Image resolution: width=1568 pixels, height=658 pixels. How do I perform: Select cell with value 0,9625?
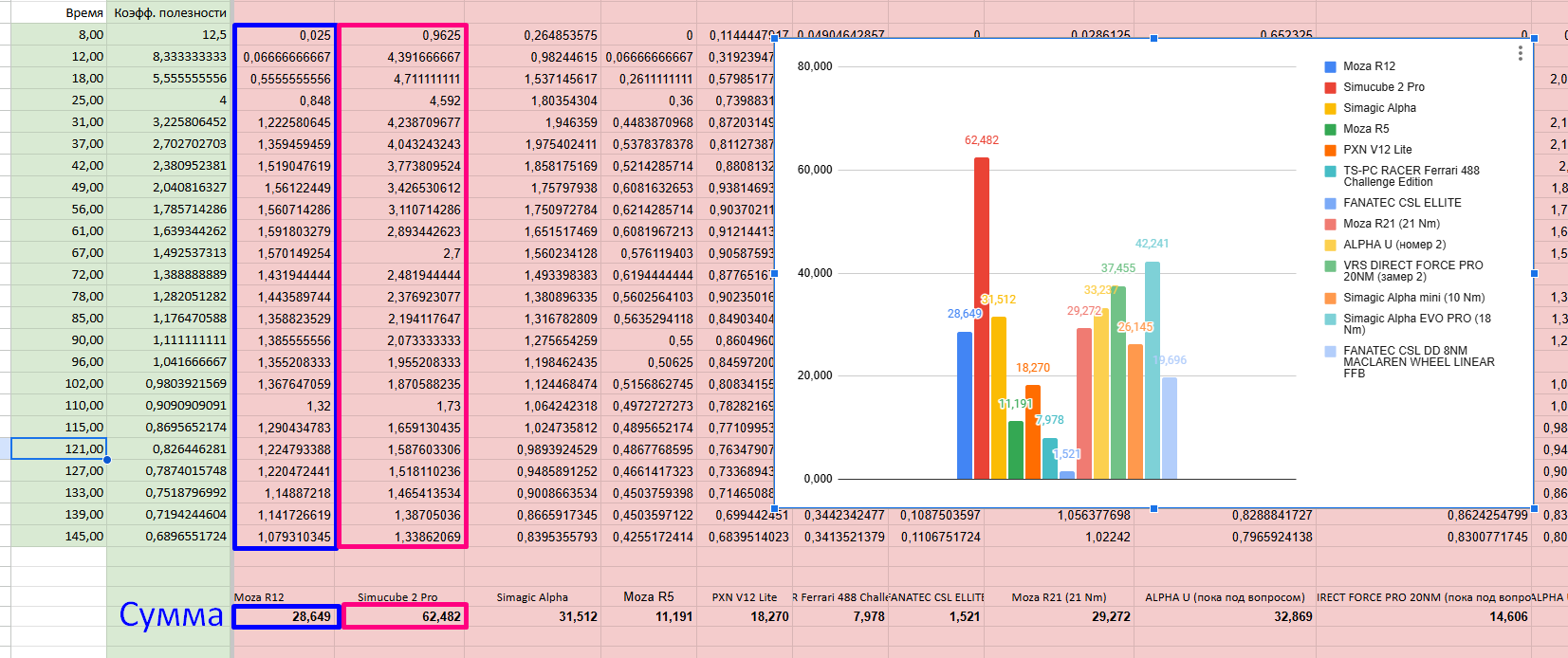[x=402, y=35]
